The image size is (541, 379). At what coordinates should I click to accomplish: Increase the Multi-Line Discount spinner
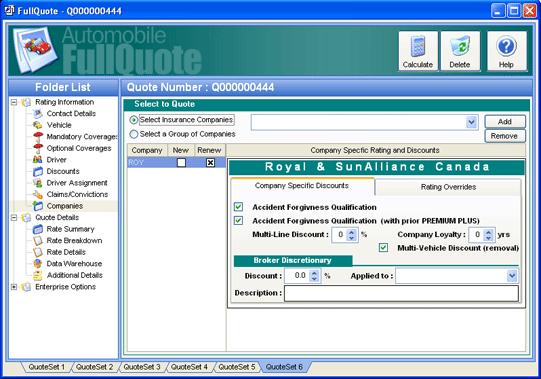tap(352, 232)
